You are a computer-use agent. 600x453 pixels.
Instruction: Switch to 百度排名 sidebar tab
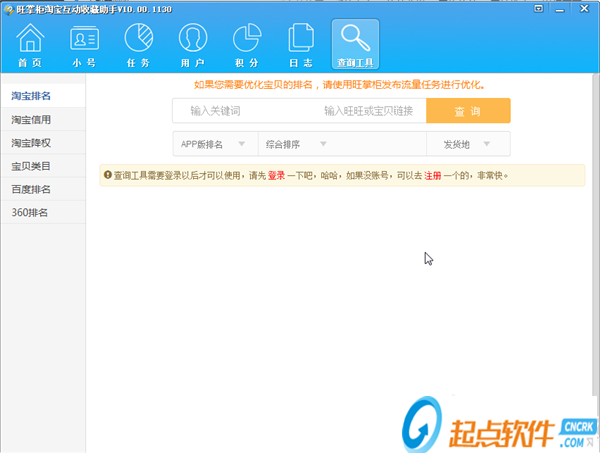tap(43, 189)
